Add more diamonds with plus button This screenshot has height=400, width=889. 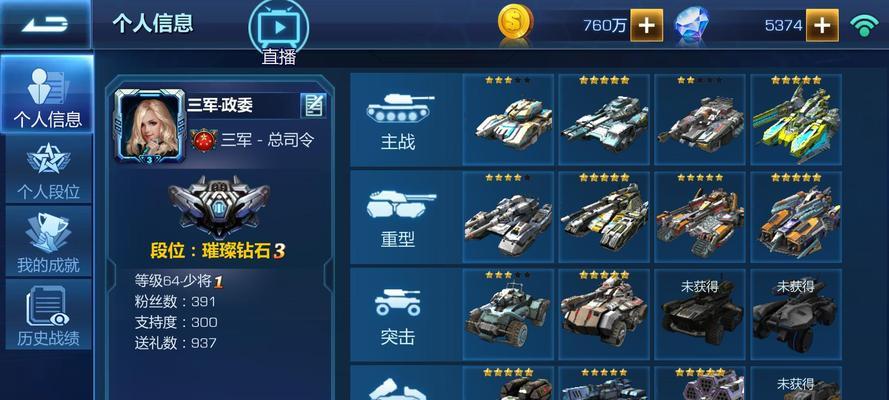(822, 25)
